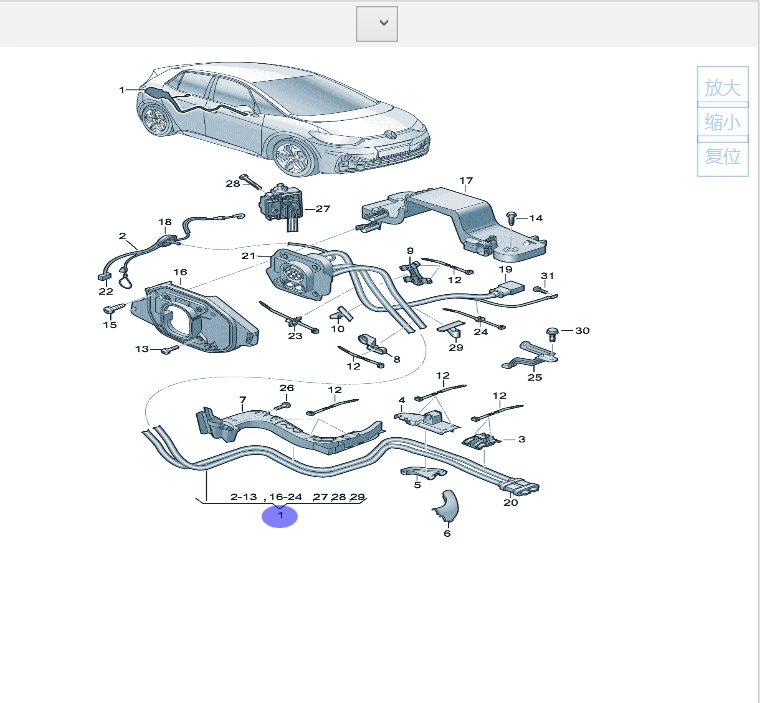
Task: Open the dropdown at the top of the page
Action: (377, 23)
